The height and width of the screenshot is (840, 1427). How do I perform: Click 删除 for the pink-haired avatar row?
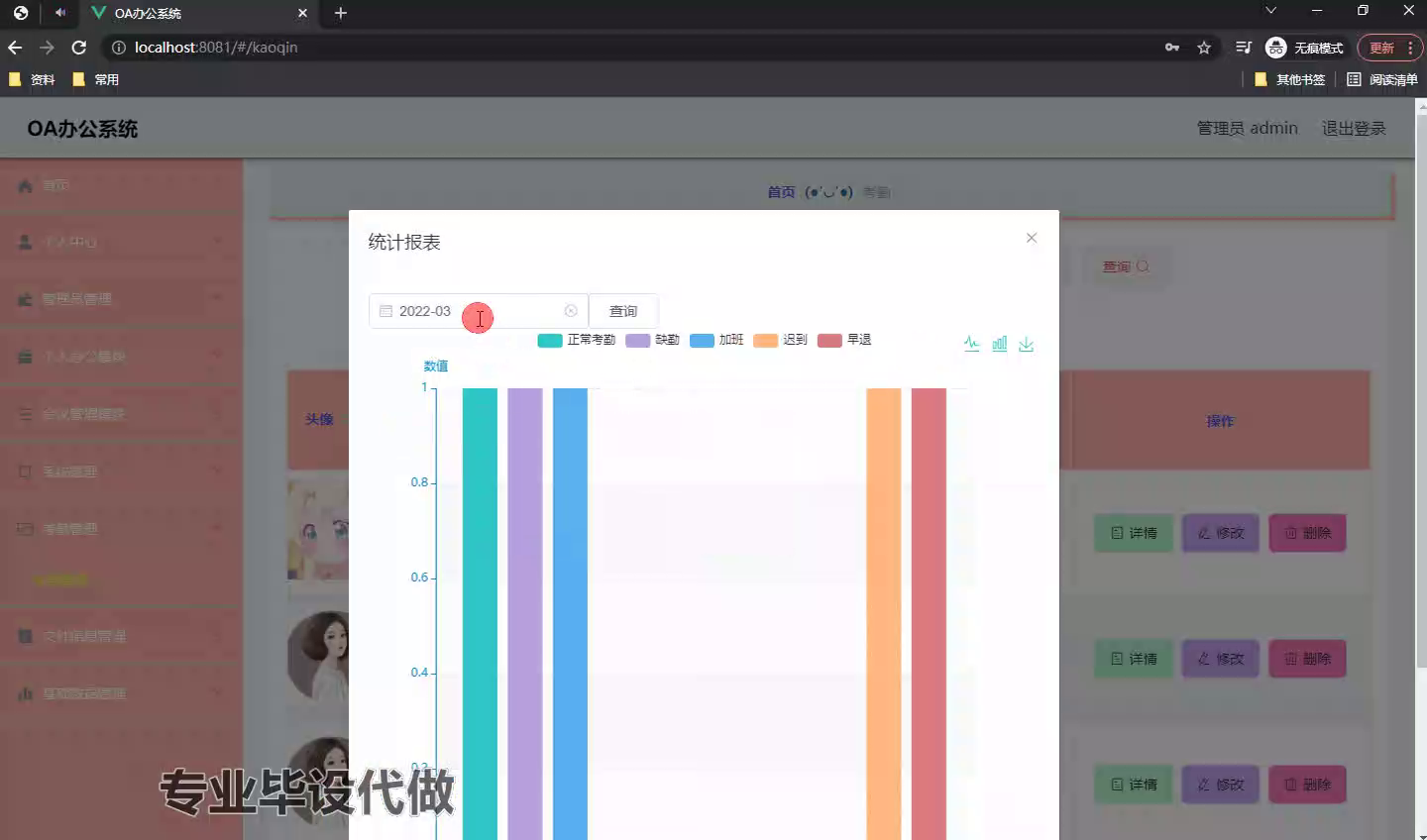[1307, 533]
